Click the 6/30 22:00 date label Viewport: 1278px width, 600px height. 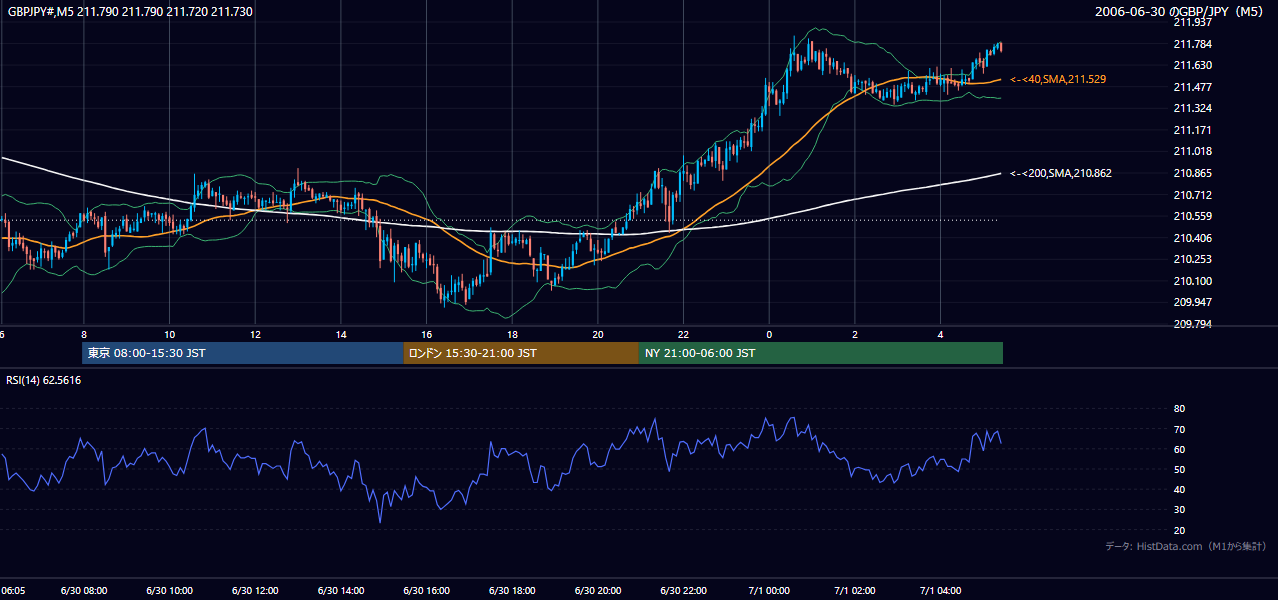684,591
